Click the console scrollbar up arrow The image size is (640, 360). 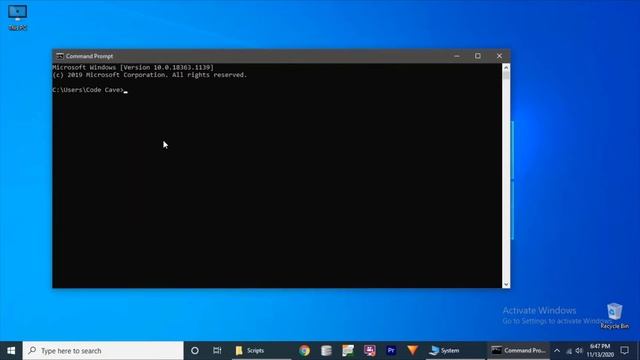coord(506,67)
